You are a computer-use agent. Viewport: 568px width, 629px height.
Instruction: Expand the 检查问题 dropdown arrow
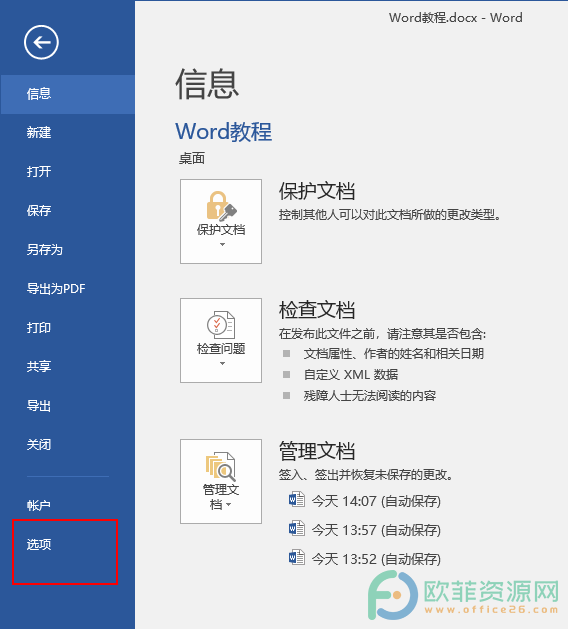coord(222,363)
